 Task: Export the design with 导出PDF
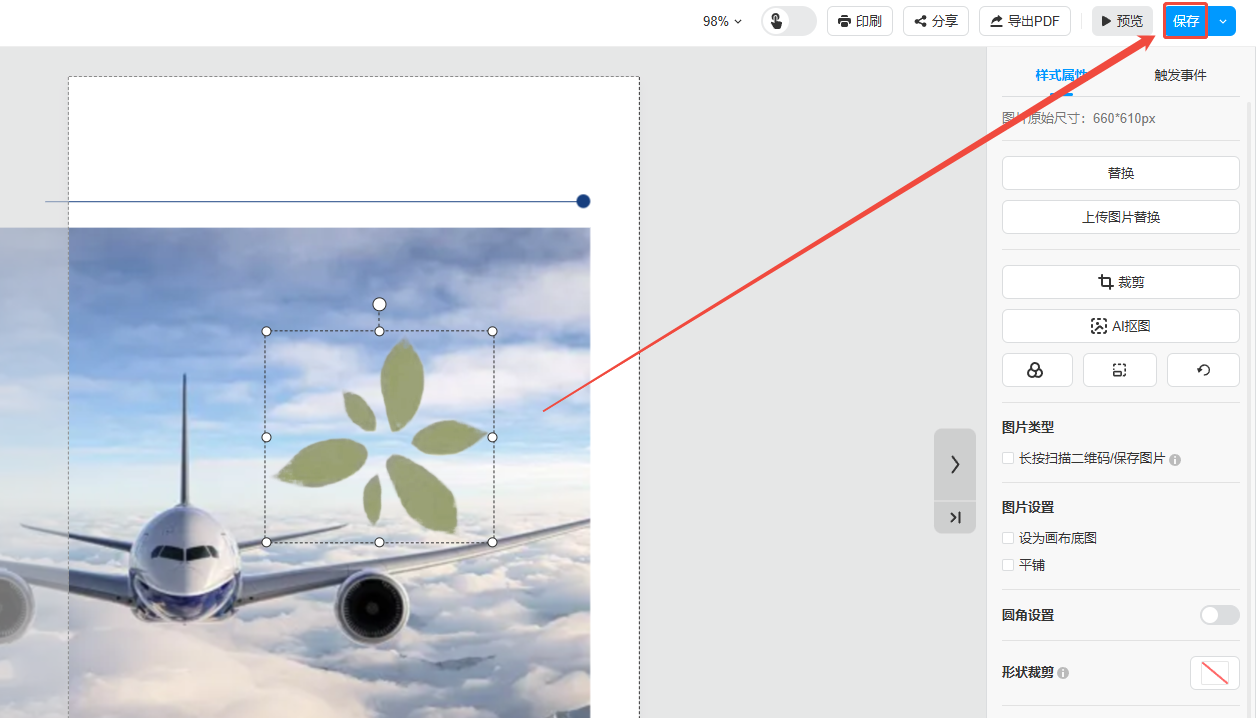[1024, 21]
